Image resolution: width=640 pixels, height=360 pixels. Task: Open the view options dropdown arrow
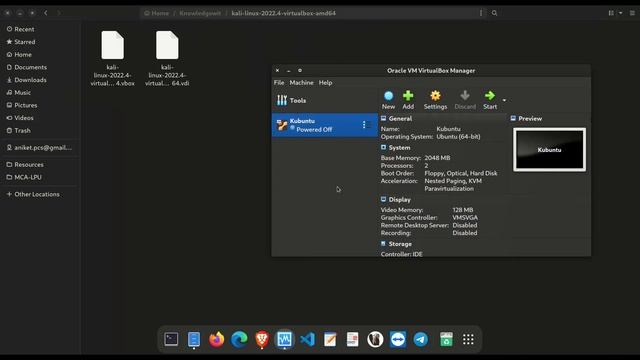click(x=620, y=13)
